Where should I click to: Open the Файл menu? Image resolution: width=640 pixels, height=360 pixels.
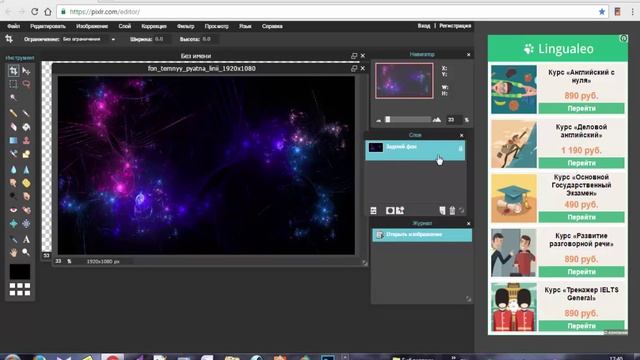(13, 26)
